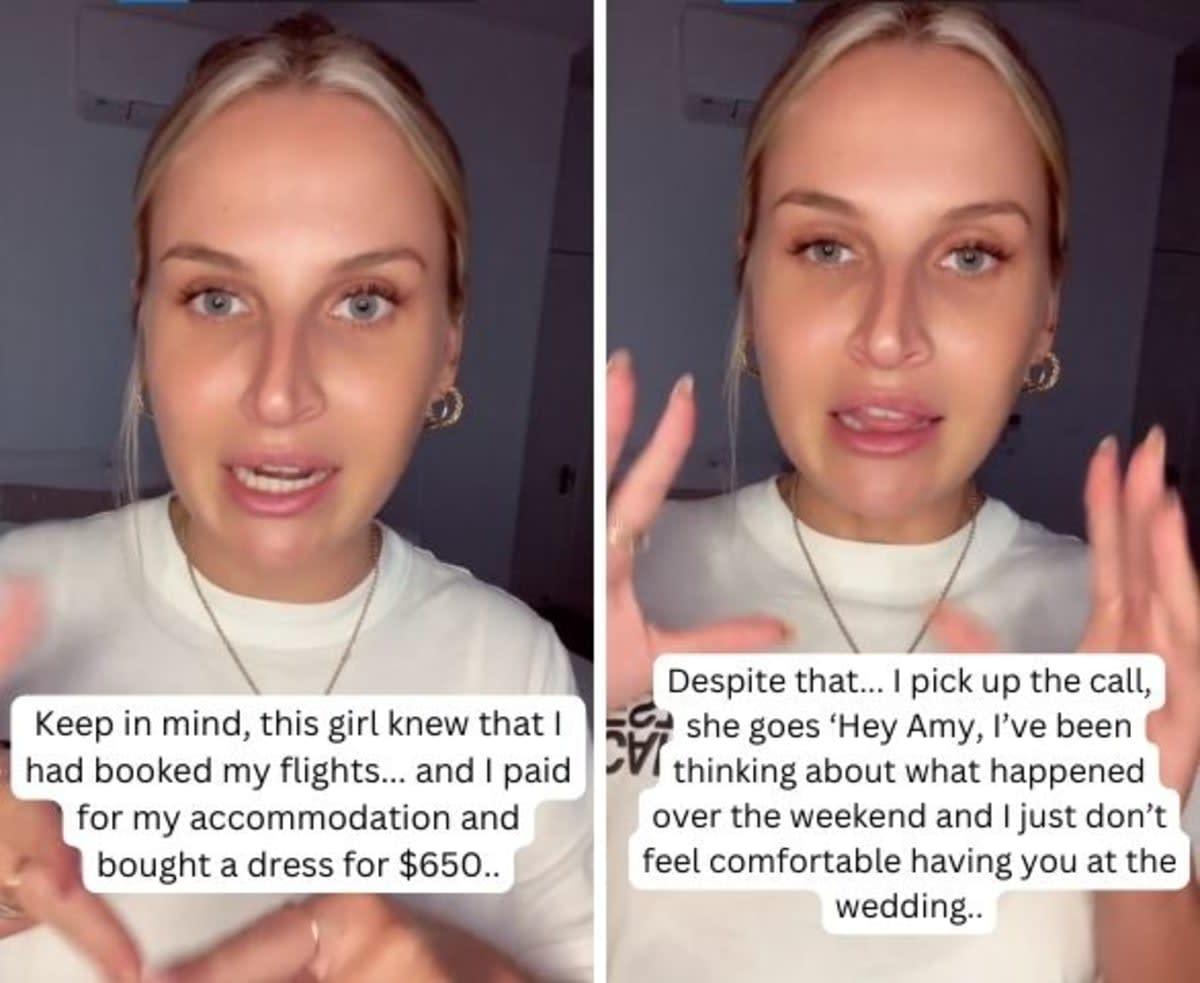This screenshot has height=983, width=1200.
Task: Click the word 'wedding..' in right caption
Action: (909, 908)
